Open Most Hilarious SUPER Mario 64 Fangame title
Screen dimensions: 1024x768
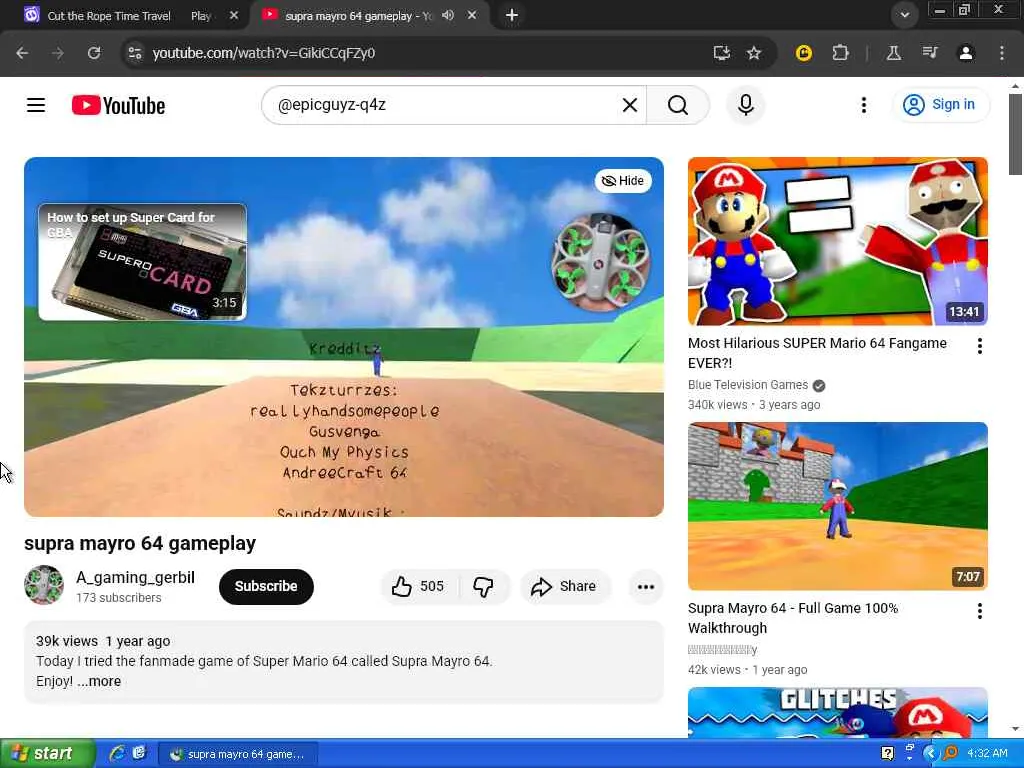817,353
